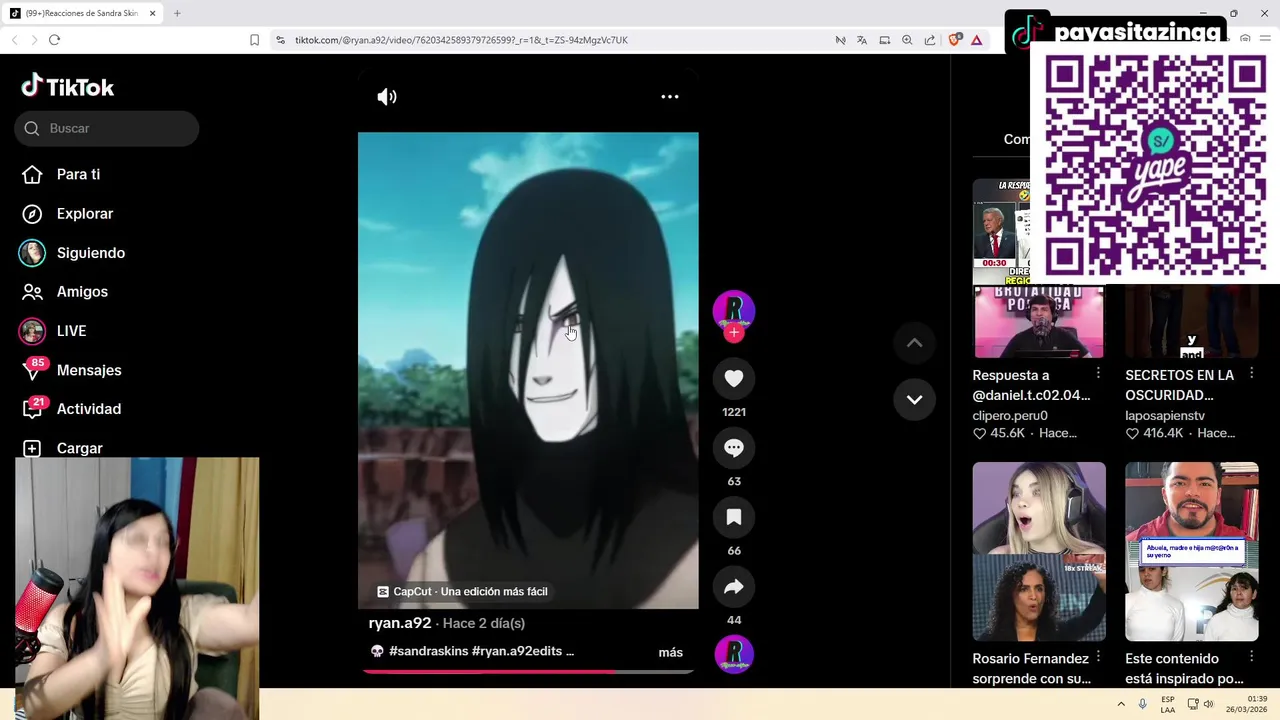Click the share page icon in address bar

(x=930, y=40)
